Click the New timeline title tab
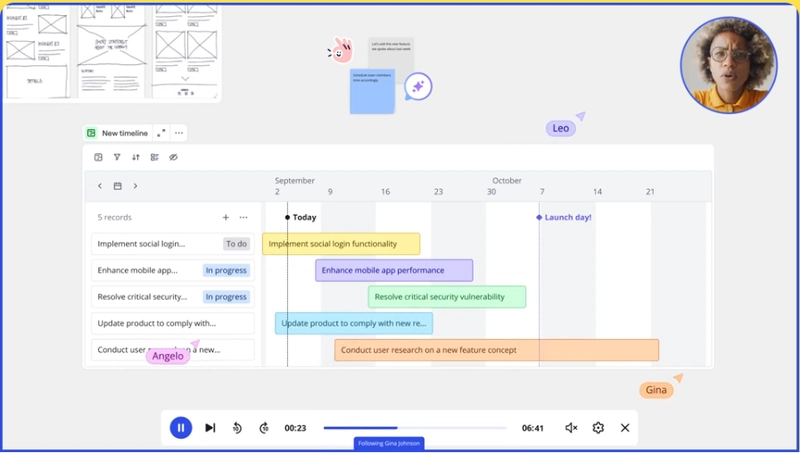Image resolution: width=800 pixels, height=453 pixels. pos(117,133)
